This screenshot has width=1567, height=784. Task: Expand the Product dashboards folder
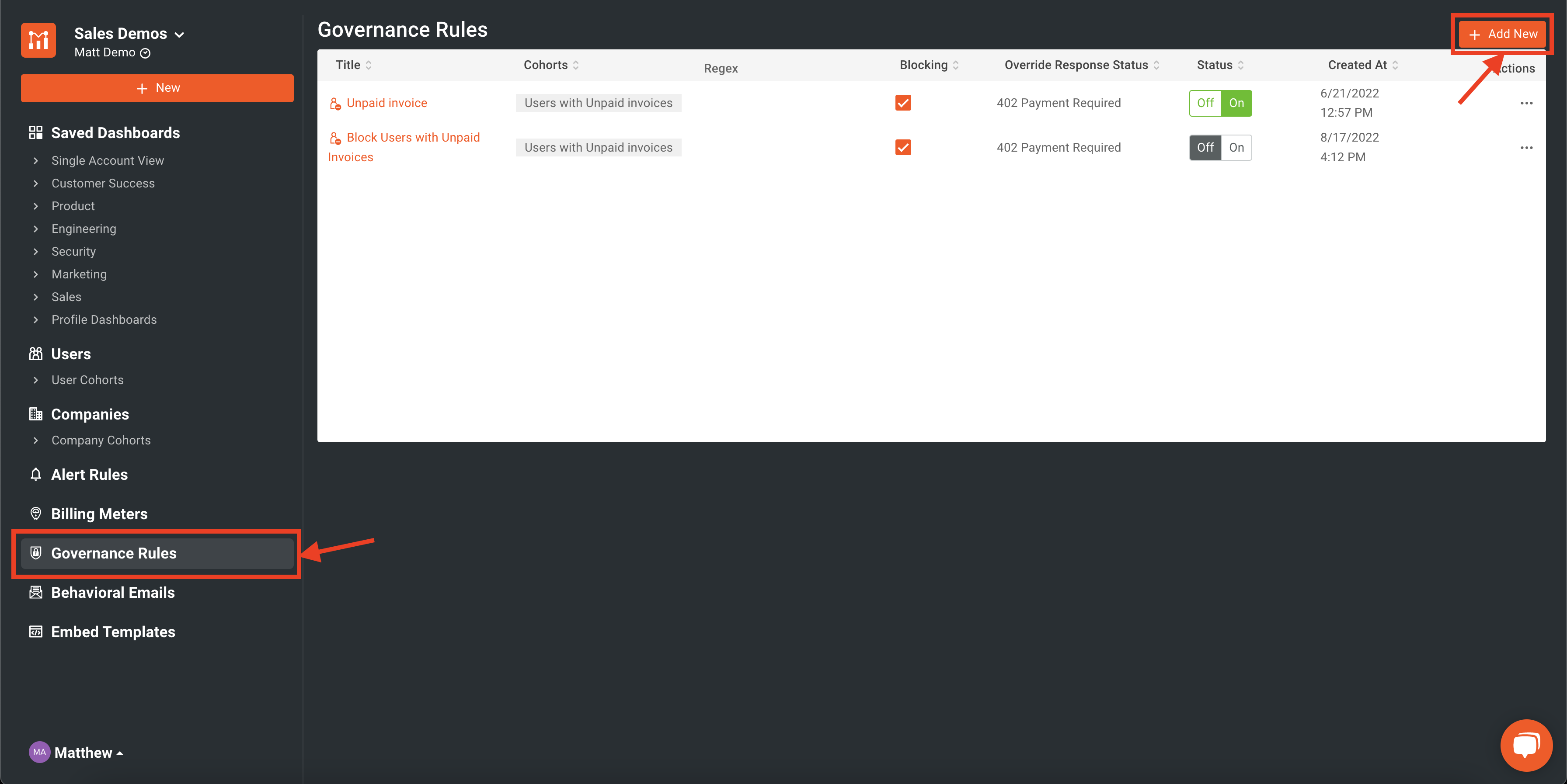(36, 206)
